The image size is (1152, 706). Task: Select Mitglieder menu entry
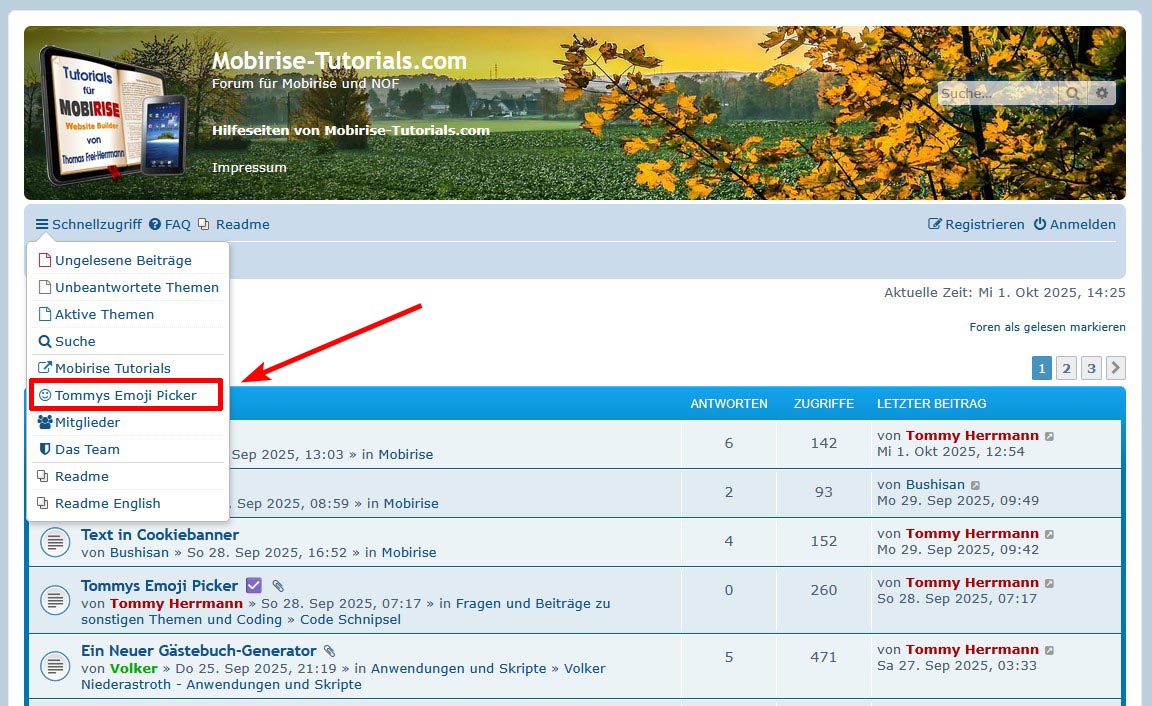[127, 422]
